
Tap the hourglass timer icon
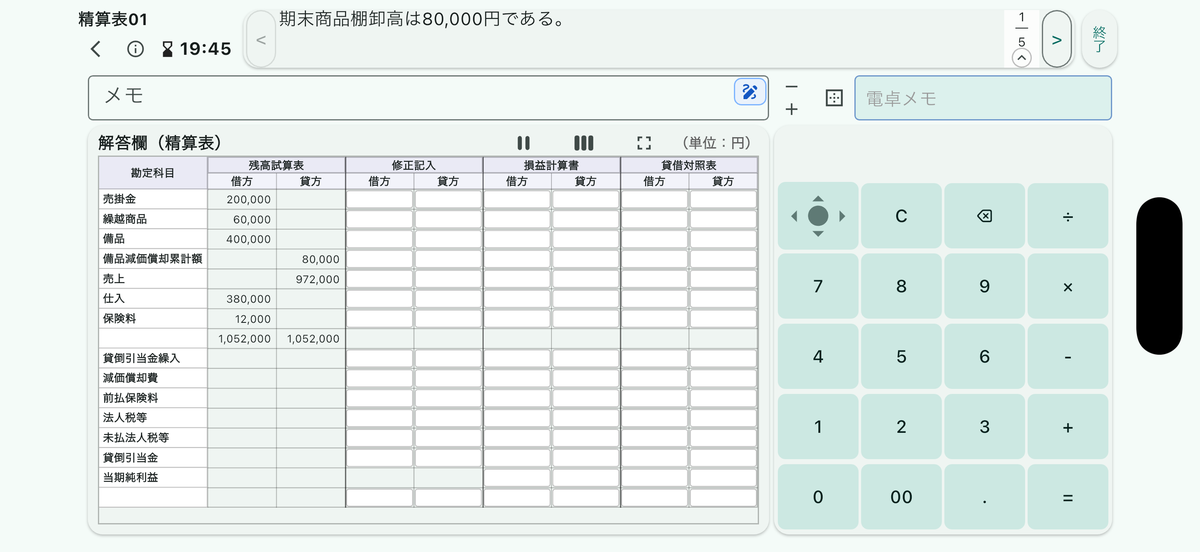(x=167, y=49)
